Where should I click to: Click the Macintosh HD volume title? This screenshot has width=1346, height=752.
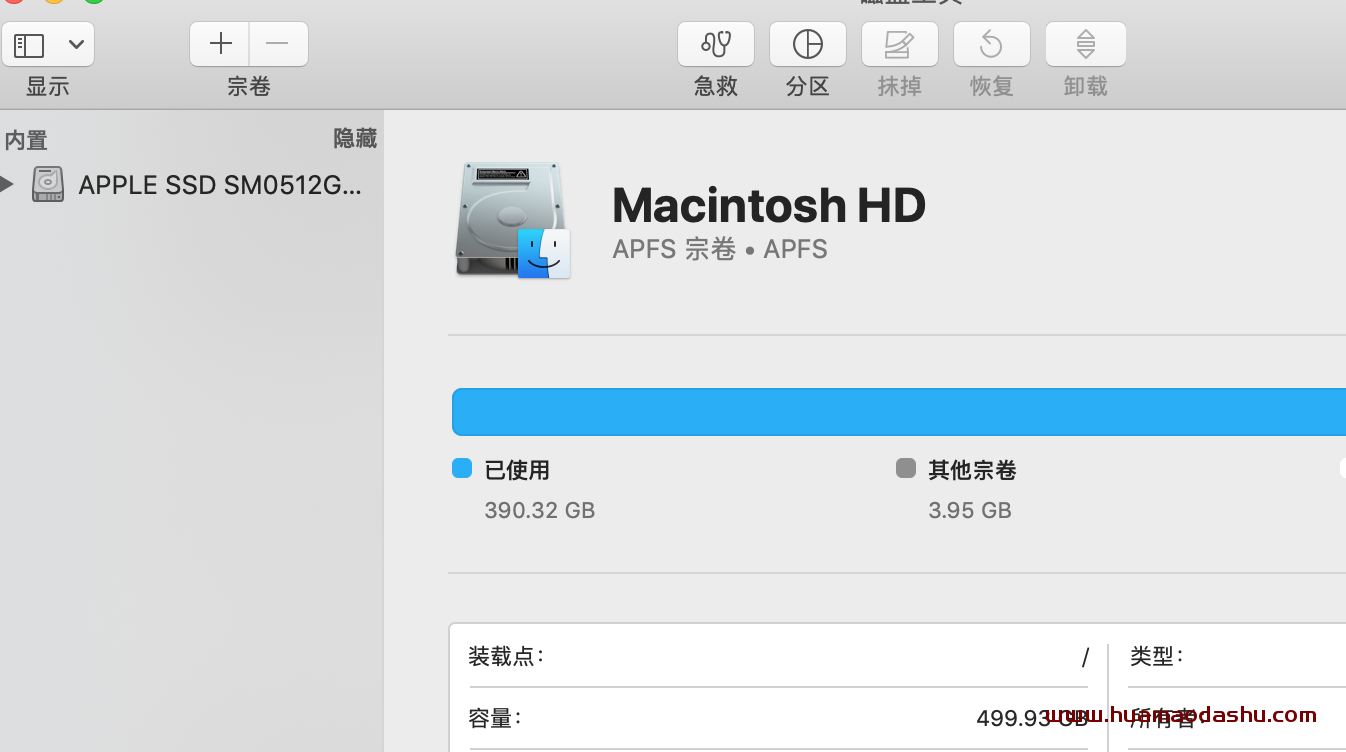point(769,205)
